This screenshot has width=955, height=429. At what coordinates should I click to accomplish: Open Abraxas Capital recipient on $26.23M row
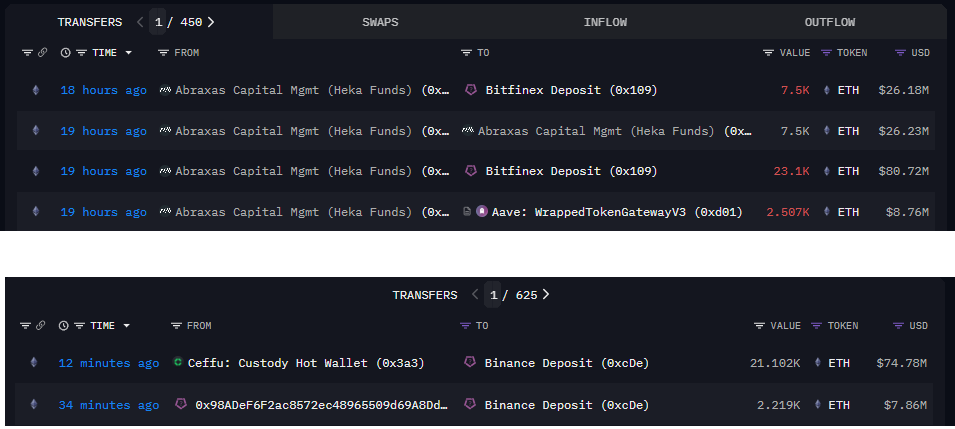[615, 131]
